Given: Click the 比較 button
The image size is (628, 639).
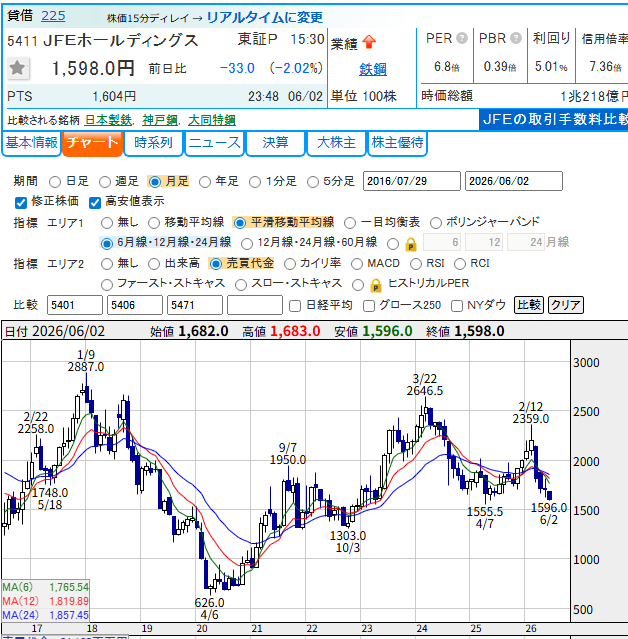Looking at the screenshot, I should click(x=529, y=305).
